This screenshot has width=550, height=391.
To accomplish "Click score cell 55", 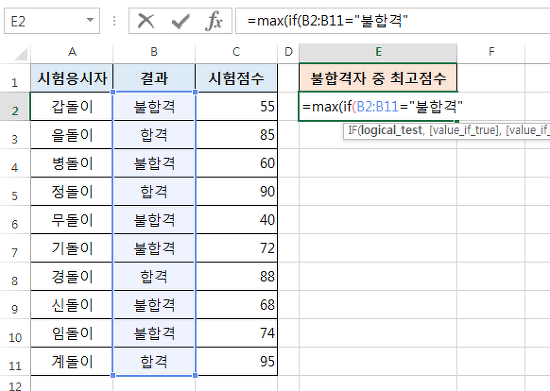I will tap(236, 107).
